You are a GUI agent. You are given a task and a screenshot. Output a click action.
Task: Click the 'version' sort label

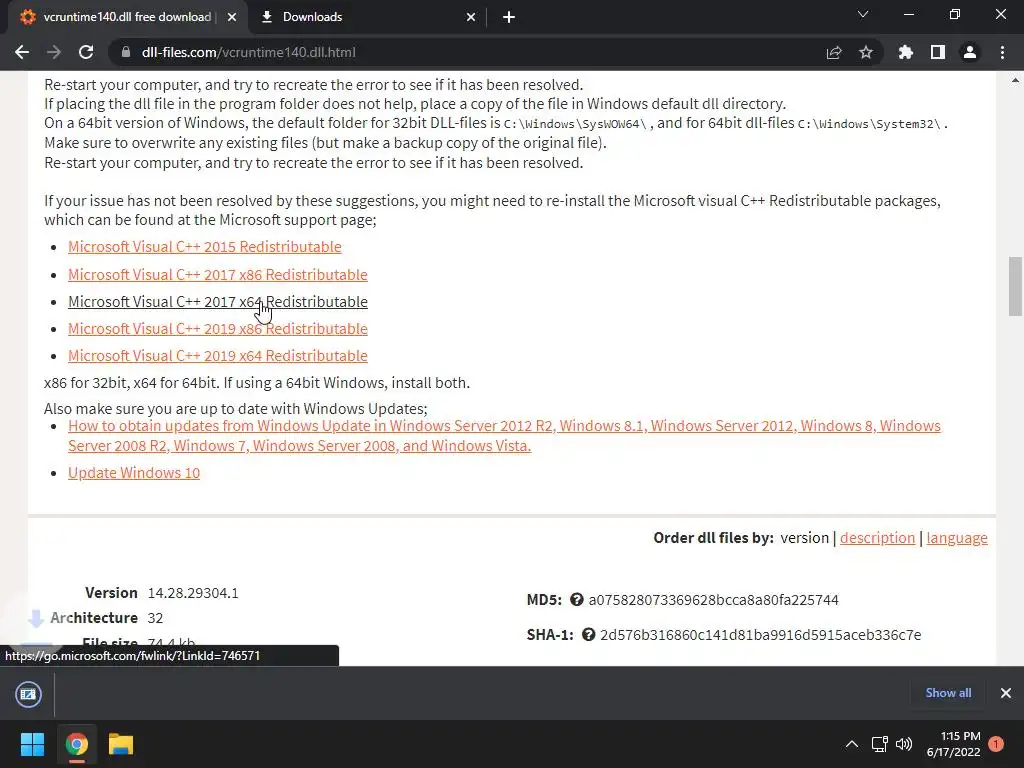tap(805, 537)
